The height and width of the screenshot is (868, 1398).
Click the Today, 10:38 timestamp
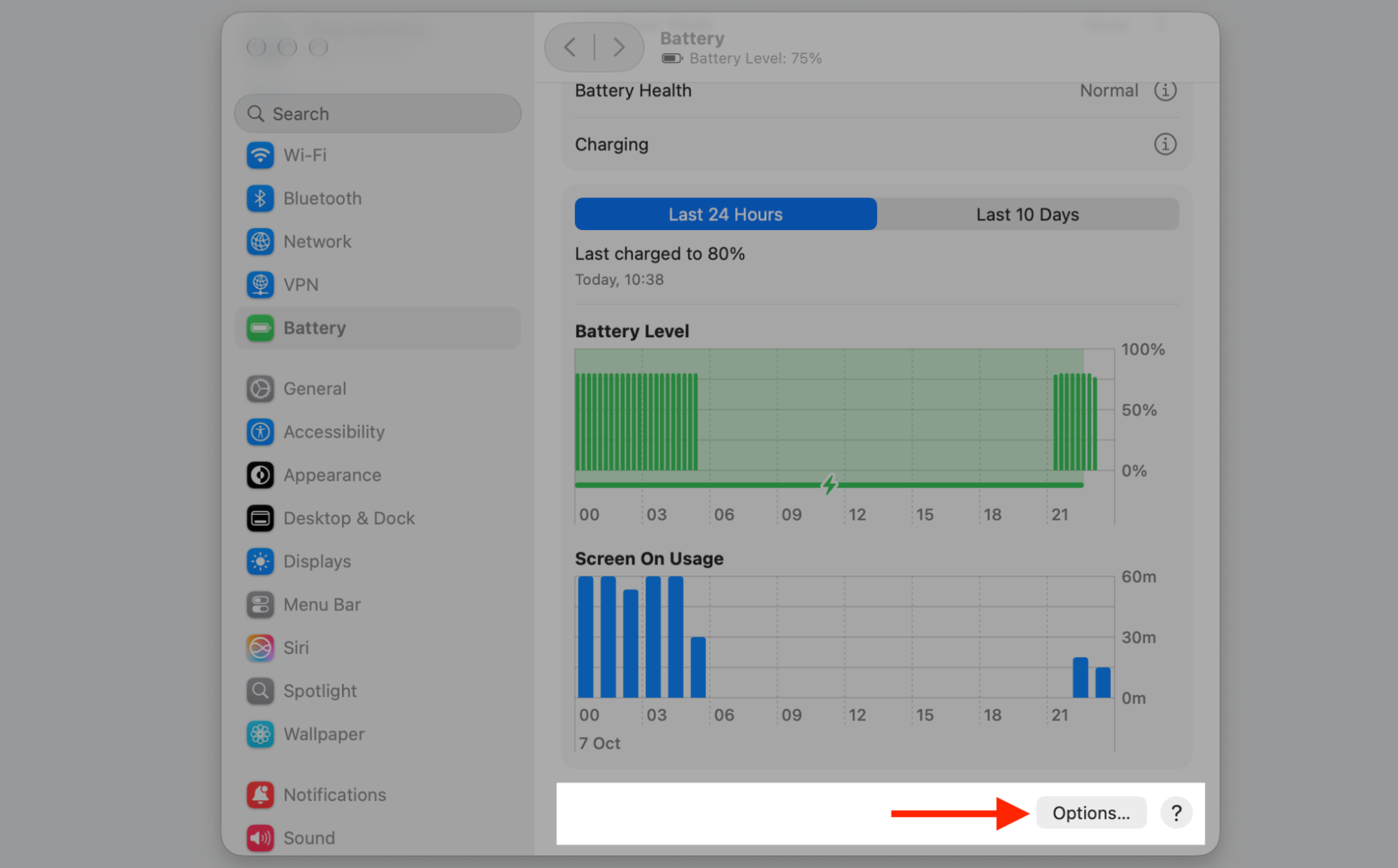(x=619, y=280)
